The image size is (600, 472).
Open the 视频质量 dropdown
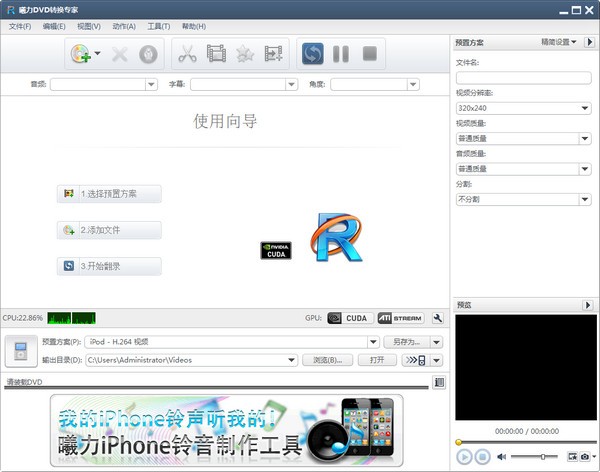(523, 138)
